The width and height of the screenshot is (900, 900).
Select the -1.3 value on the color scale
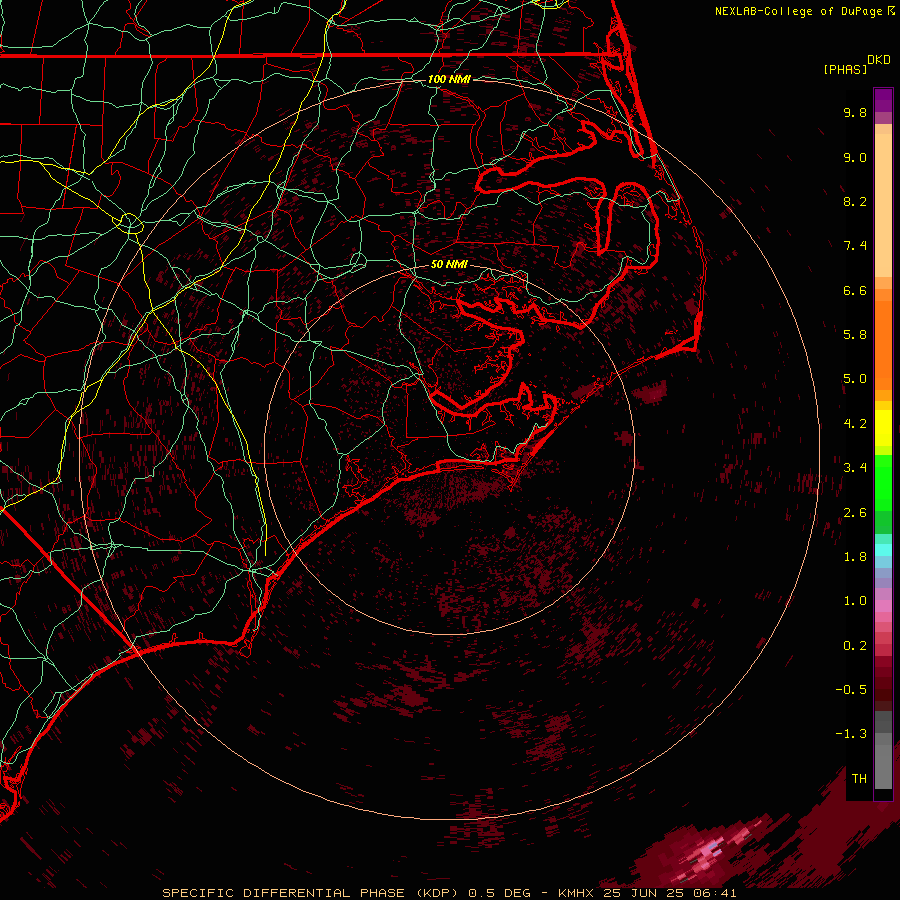pos(851,734)
